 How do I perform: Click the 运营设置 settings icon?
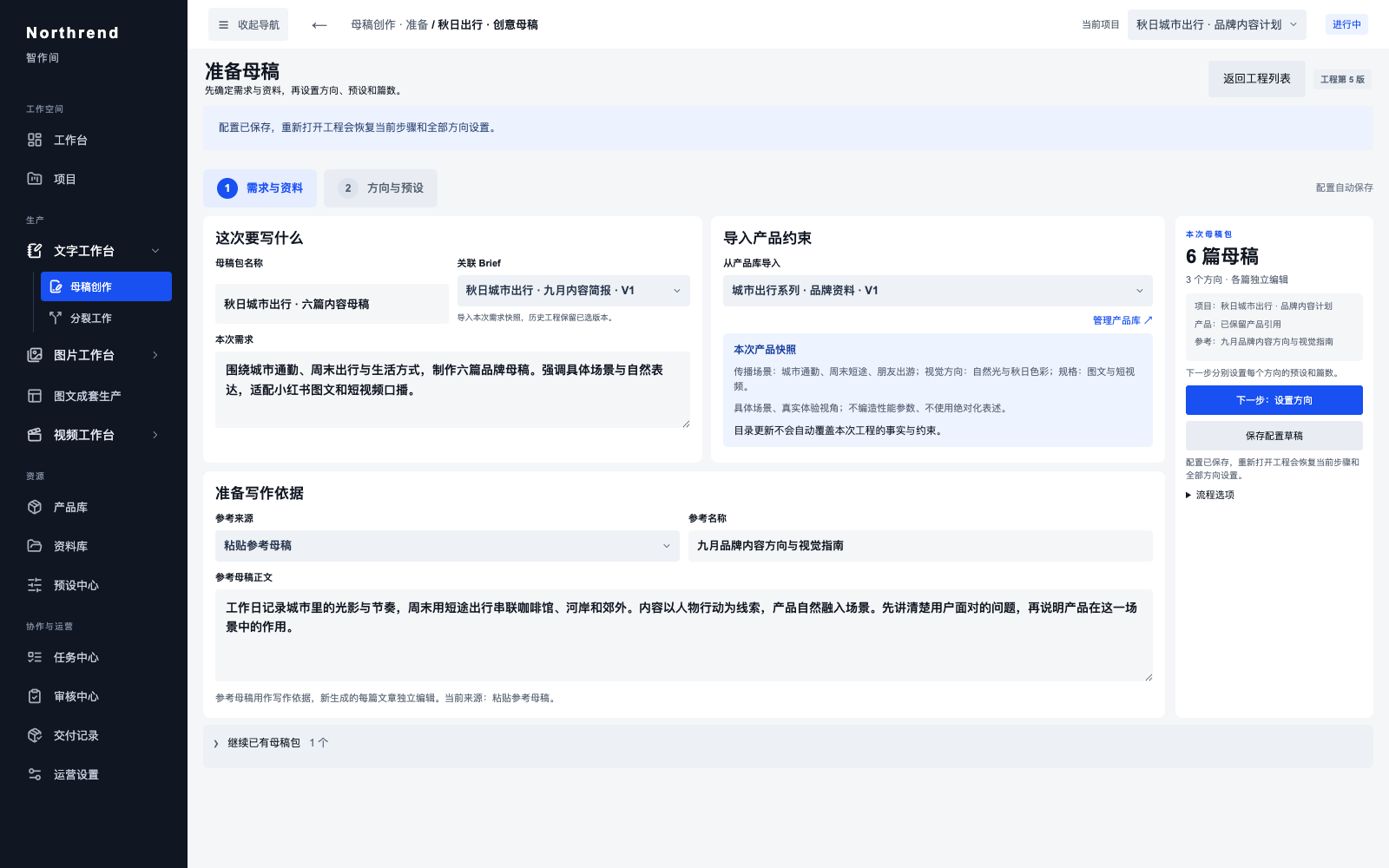(35, 774)
